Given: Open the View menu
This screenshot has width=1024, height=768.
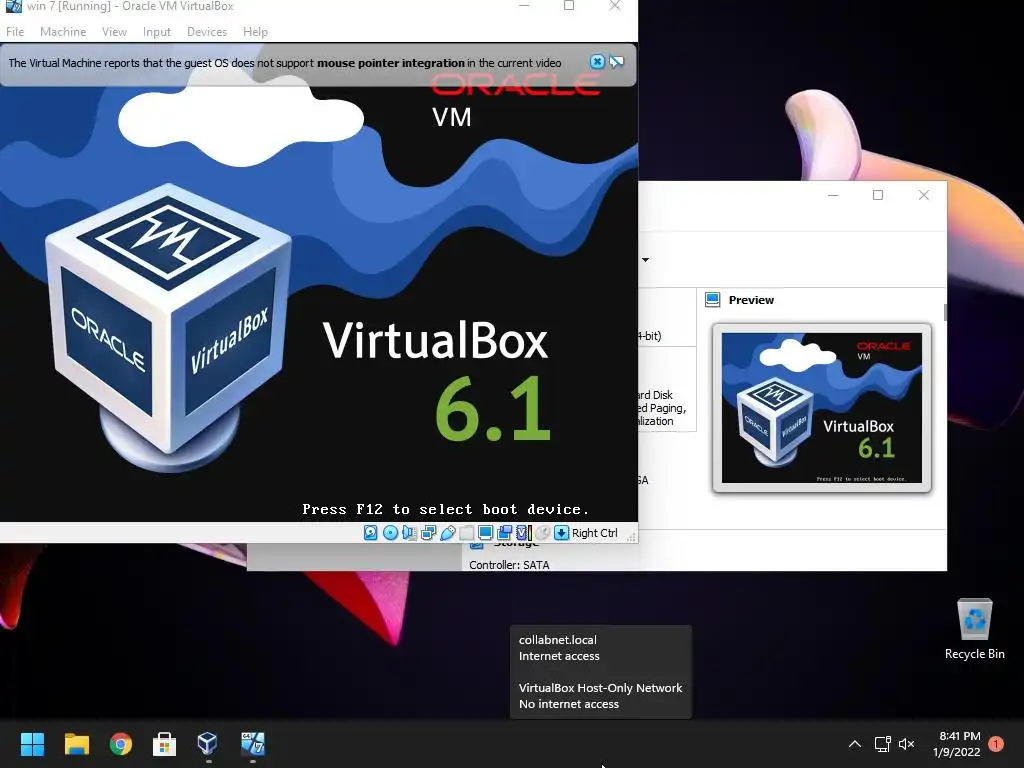Looking at the screenshot, I should click(114, 31).
